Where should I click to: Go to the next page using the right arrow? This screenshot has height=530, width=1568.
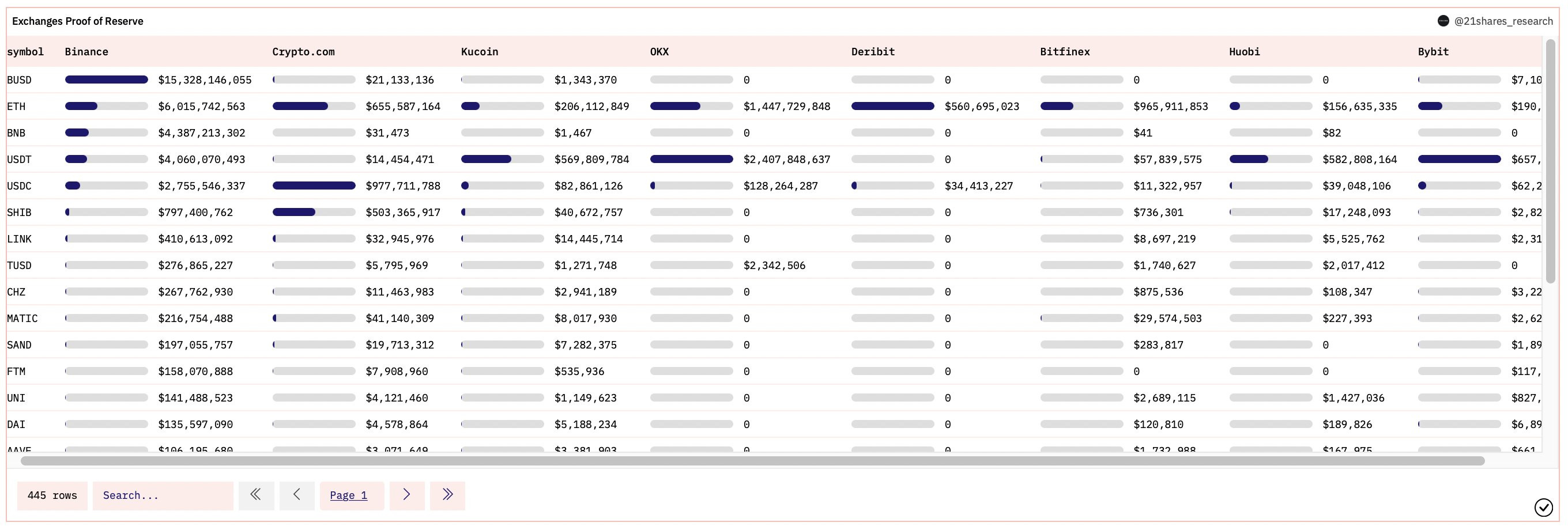coord(406,495)
